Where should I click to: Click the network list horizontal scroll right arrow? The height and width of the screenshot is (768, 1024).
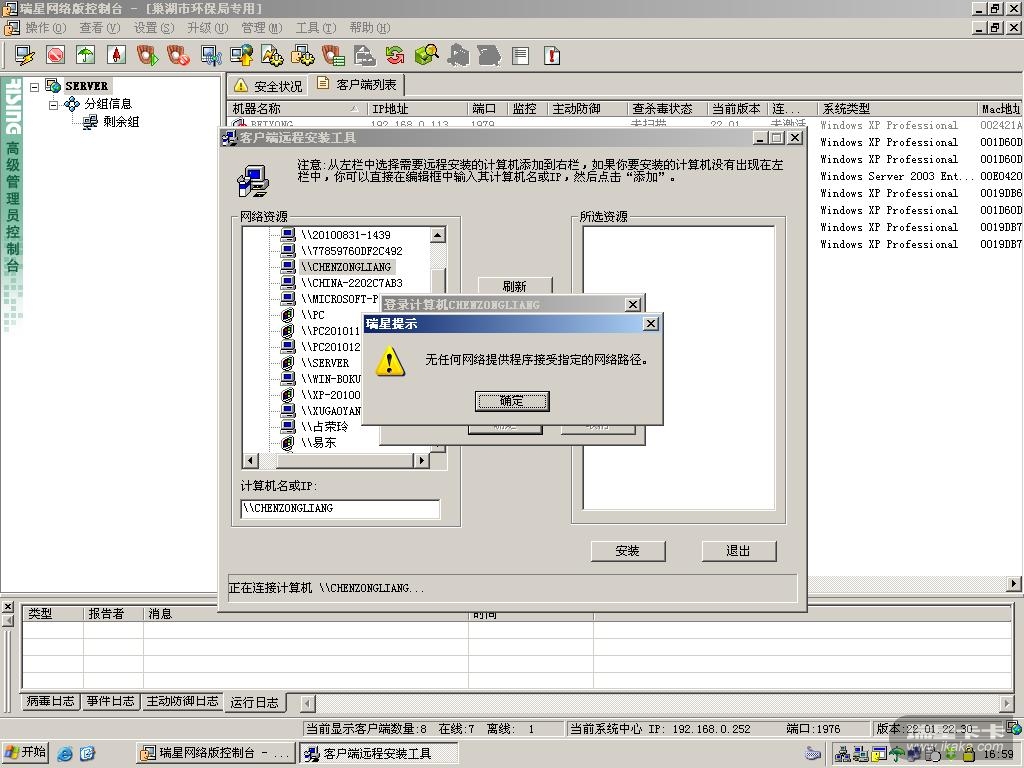pos(422,460)
